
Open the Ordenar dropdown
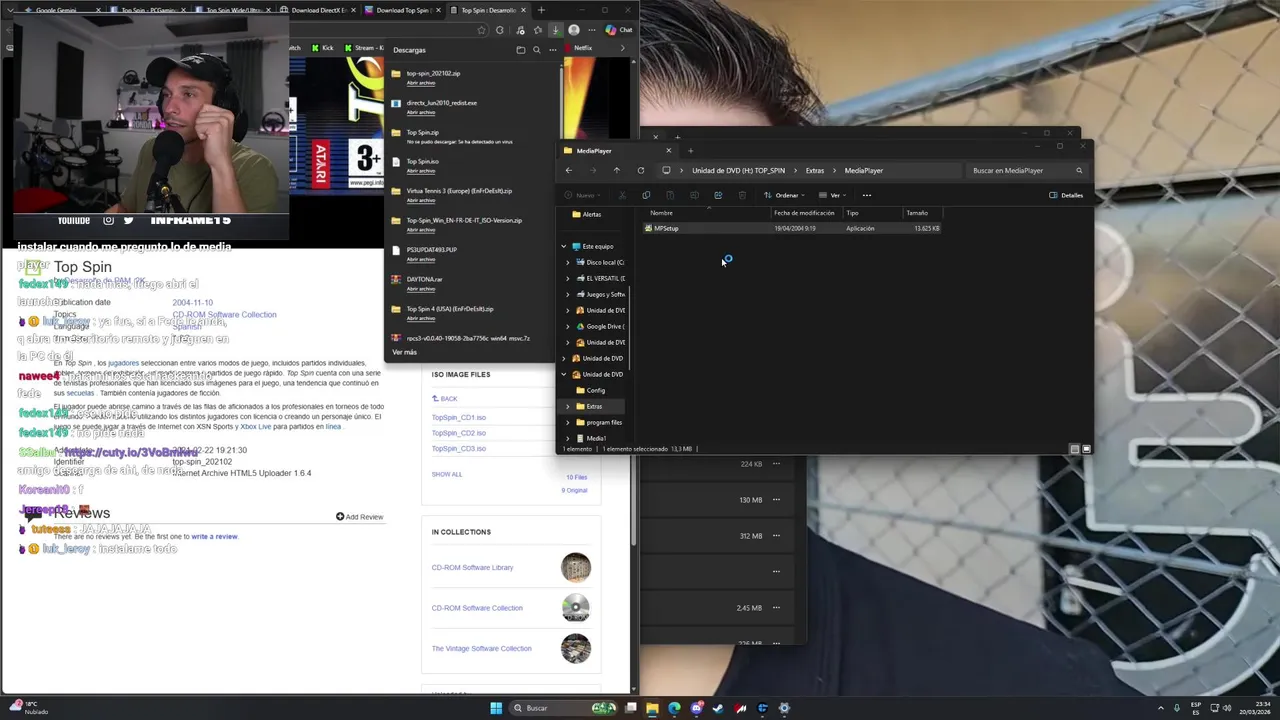point(785,195)
